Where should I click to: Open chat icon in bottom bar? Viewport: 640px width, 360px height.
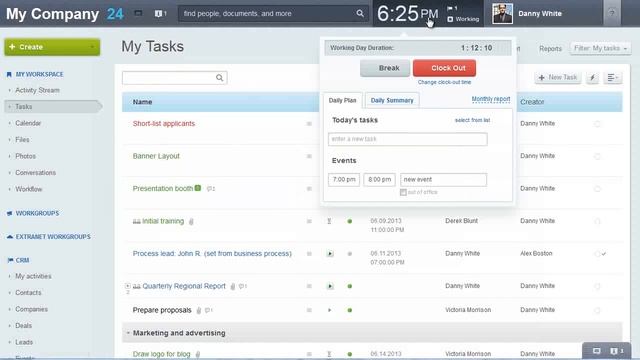coord(596,351)
